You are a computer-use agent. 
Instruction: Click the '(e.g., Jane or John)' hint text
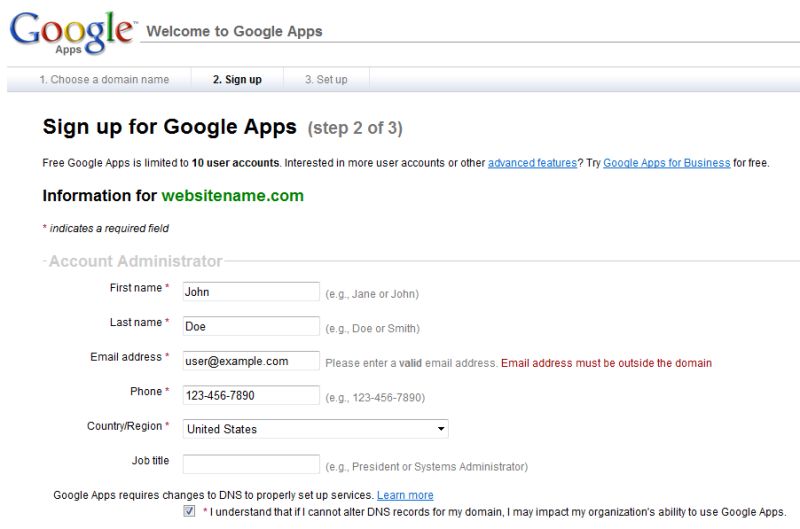pyautogui.click(x=372, y=294)
